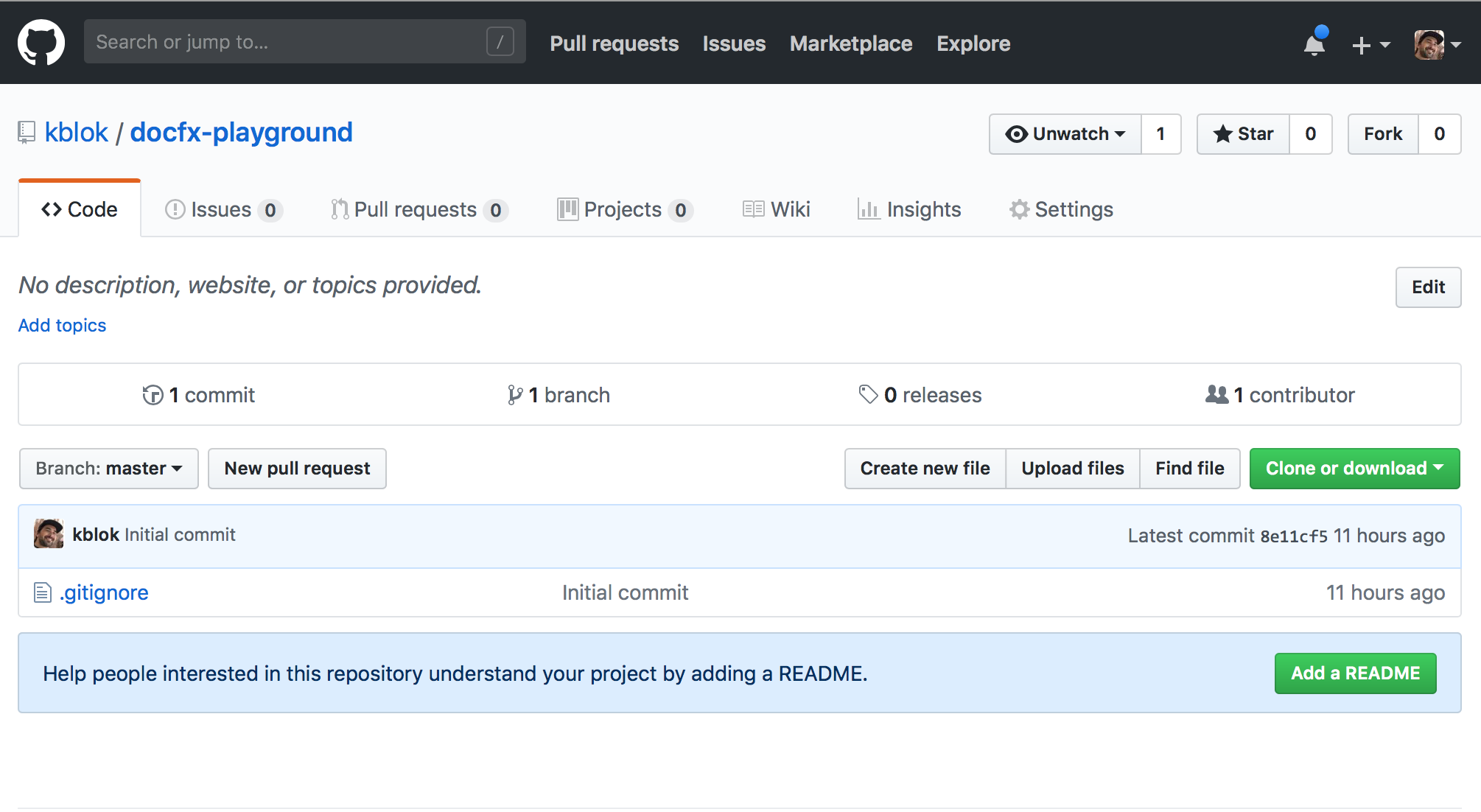Image resolution: width=1481 pixels, height=812 pixels.
Task: Open the notifications bell icon
Action: tap(1314, 44)
